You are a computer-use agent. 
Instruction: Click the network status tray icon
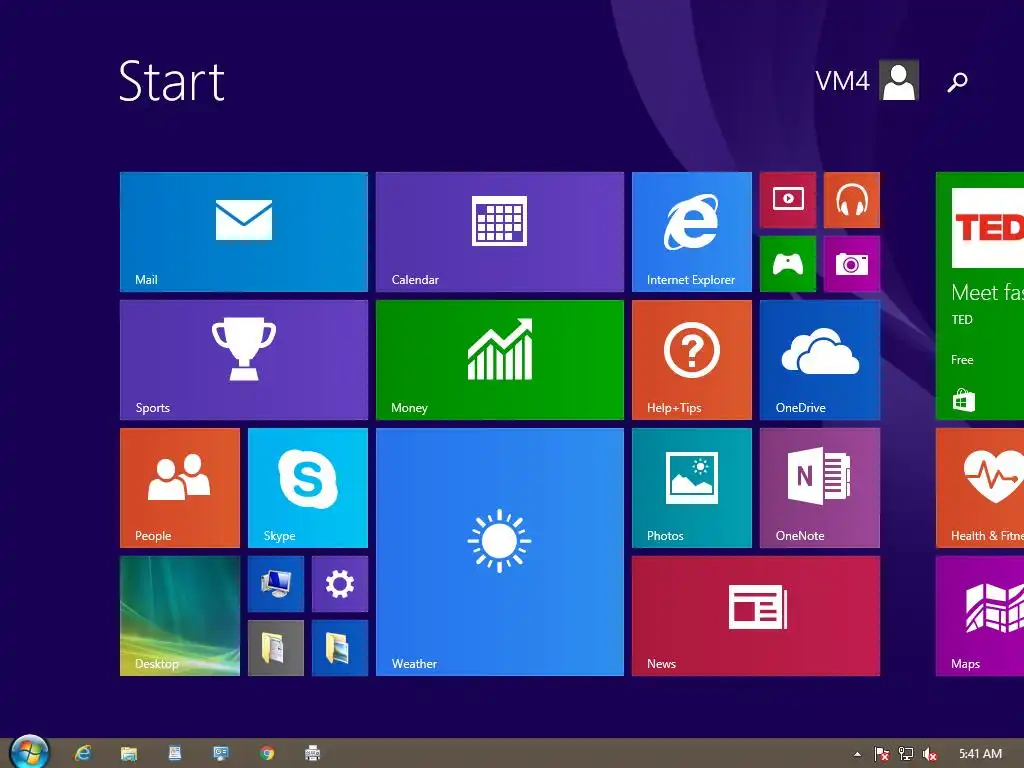click(906, 754)
